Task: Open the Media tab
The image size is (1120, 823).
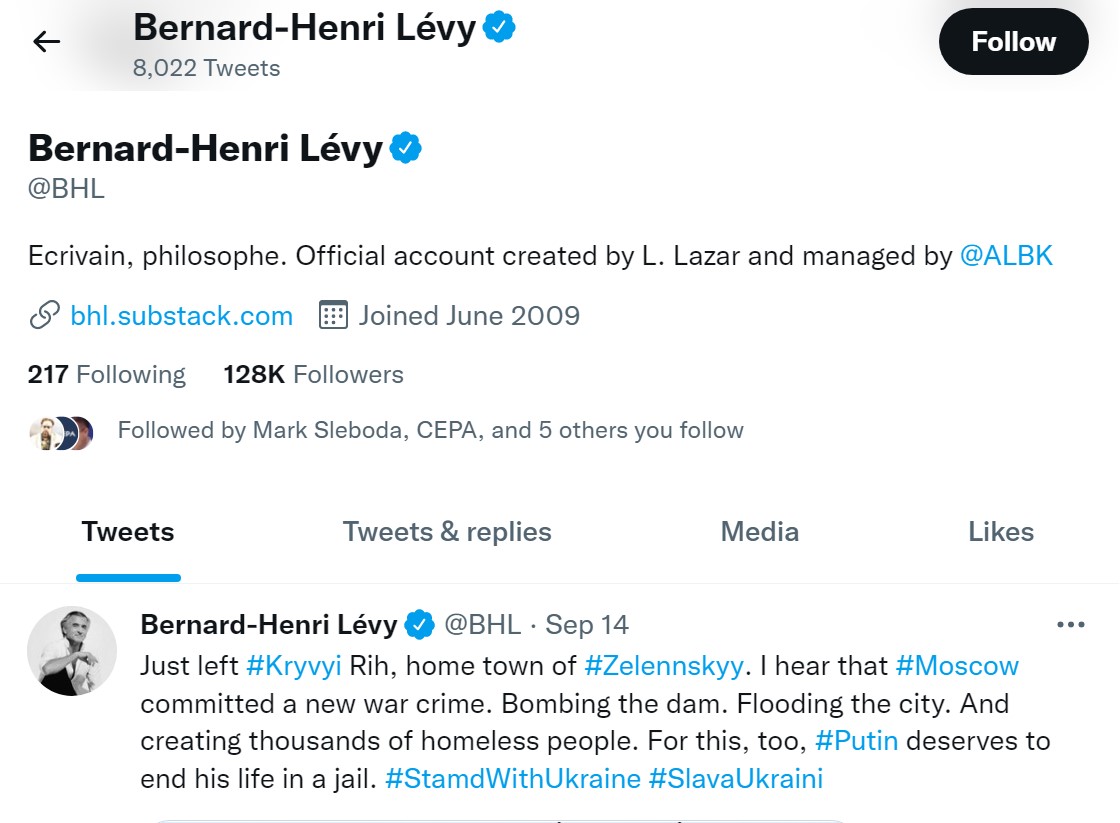Action: [x=759, y=532]
